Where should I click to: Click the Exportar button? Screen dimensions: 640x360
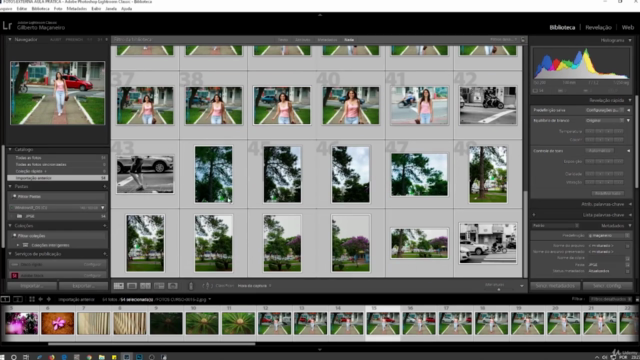[x=83, y=286]
